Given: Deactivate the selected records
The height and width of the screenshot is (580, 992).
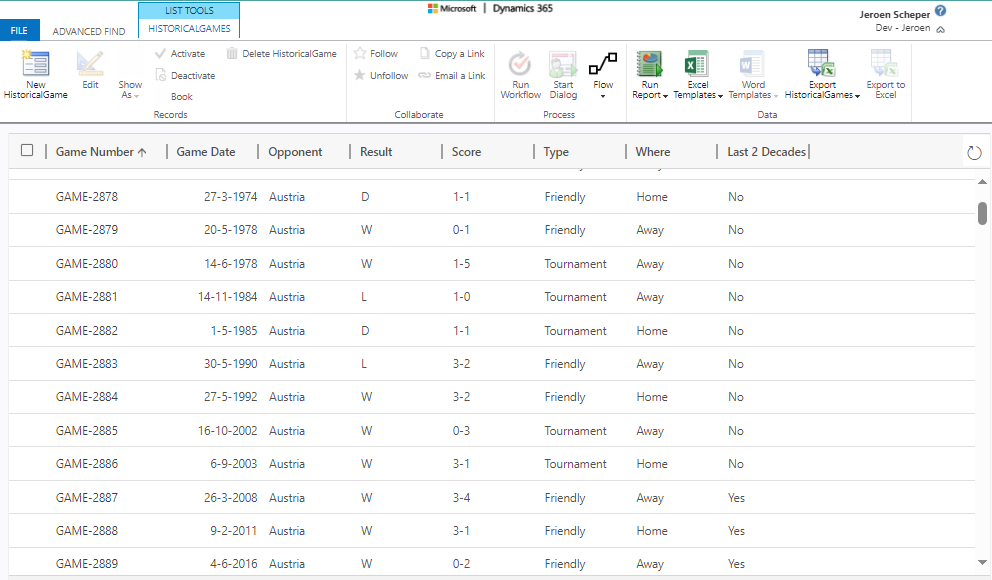Looking at the screenshot, I should click(x=185, y=75).
